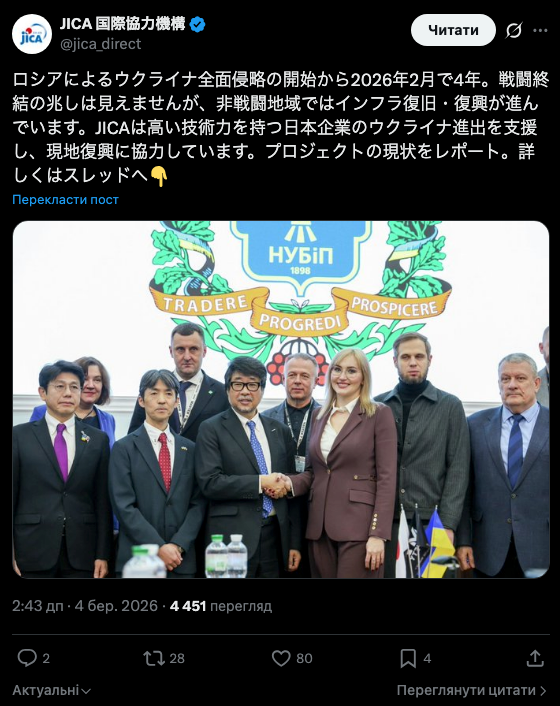Click the post timestamp 2:43 дп

point(38,606)
